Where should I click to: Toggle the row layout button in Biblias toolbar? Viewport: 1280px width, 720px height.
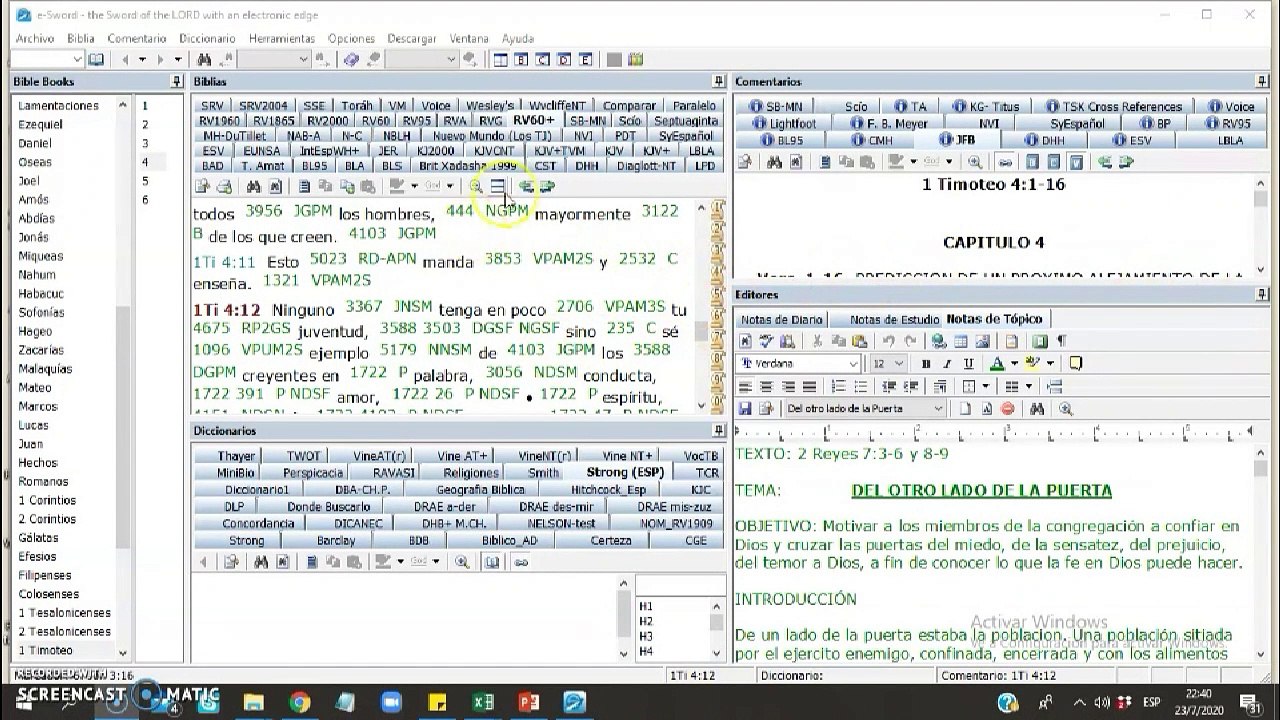[497, 186]
